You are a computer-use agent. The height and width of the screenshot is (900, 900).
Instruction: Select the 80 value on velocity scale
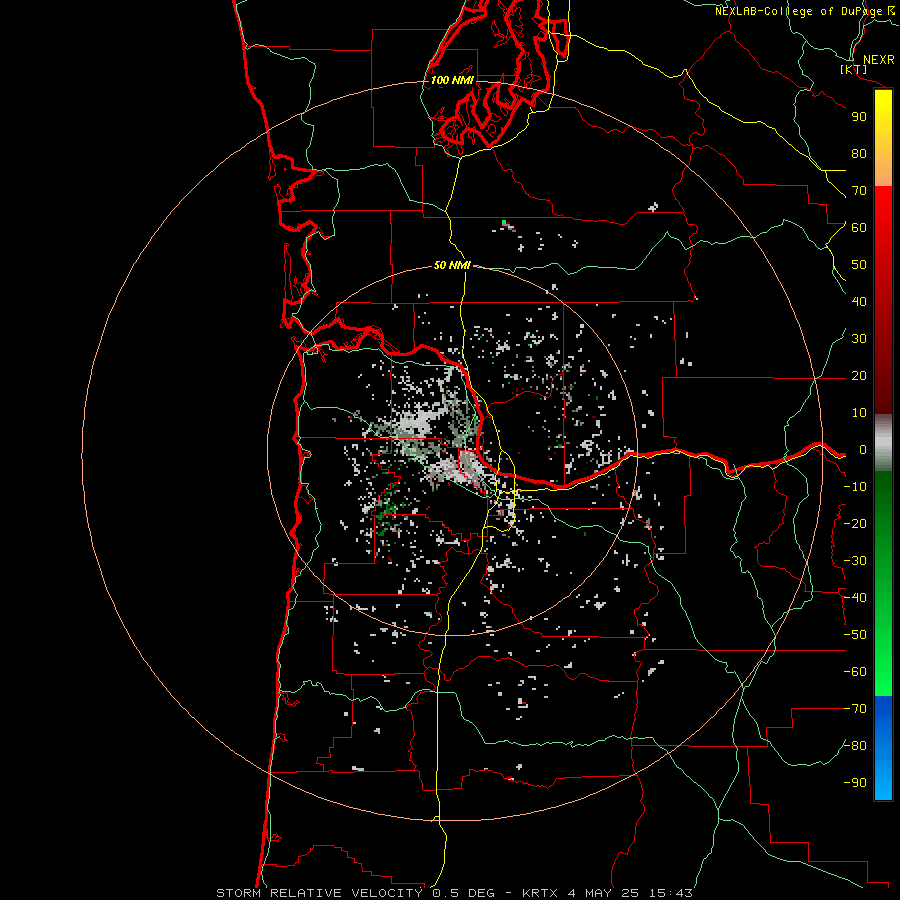(859, 154)
